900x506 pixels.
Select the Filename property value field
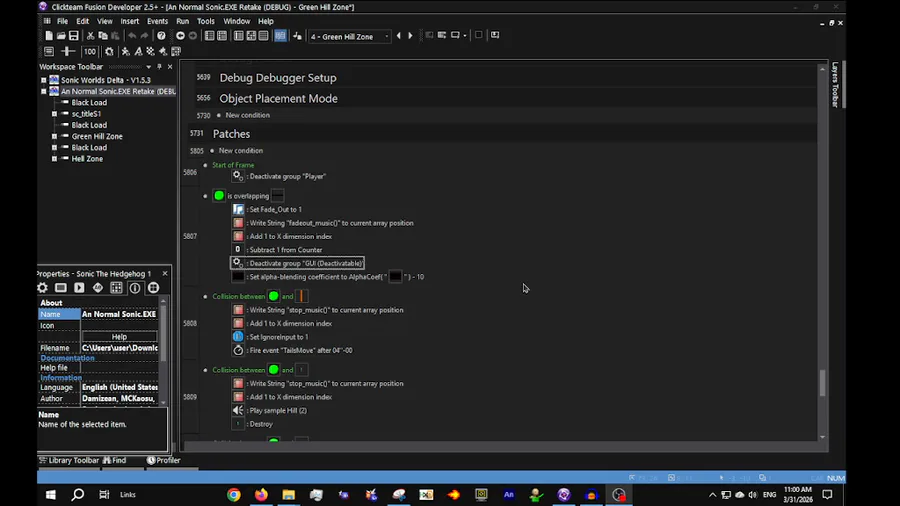tap(119, 348)
